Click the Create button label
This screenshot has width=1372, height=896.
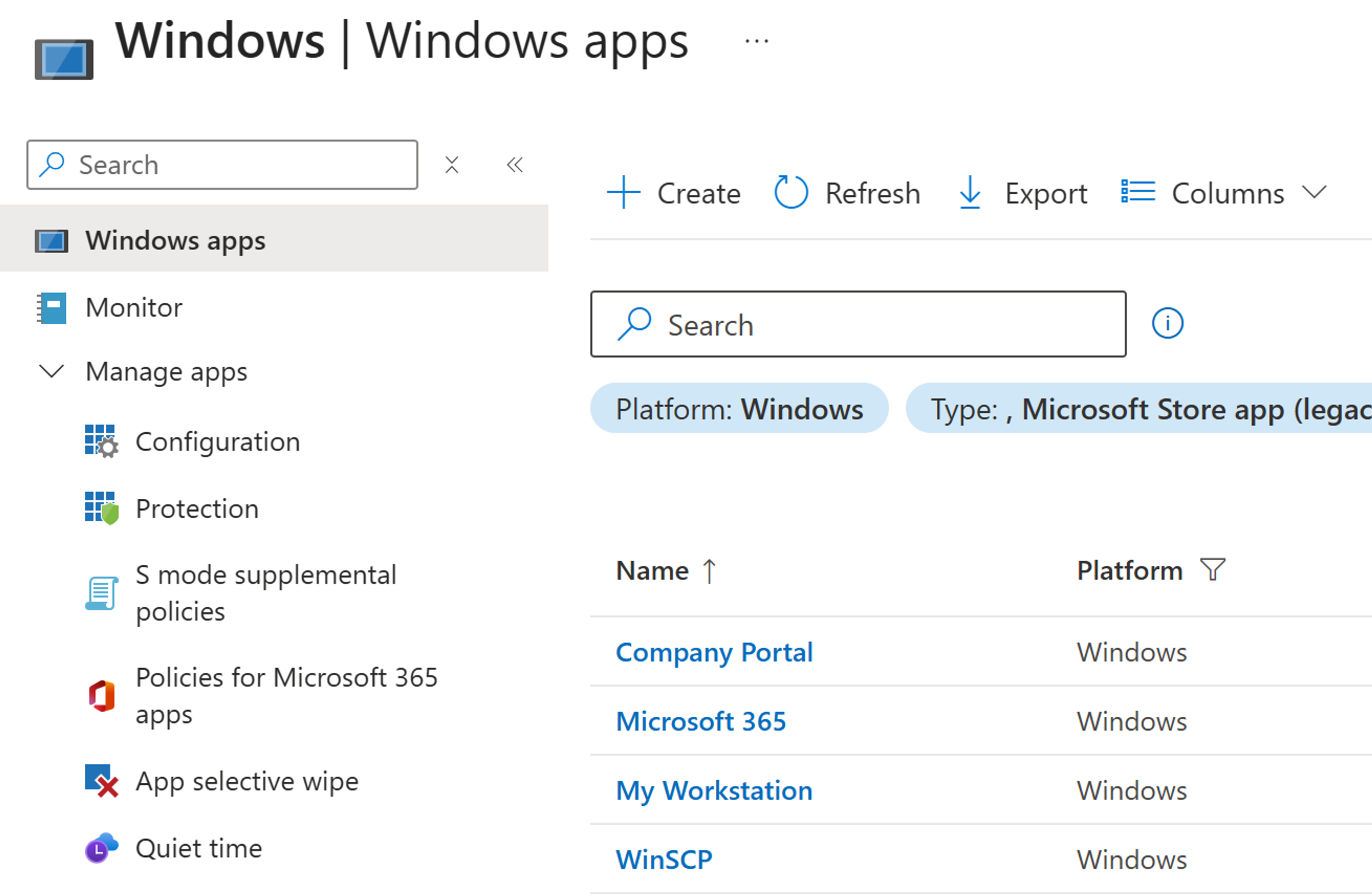(699, 194)
